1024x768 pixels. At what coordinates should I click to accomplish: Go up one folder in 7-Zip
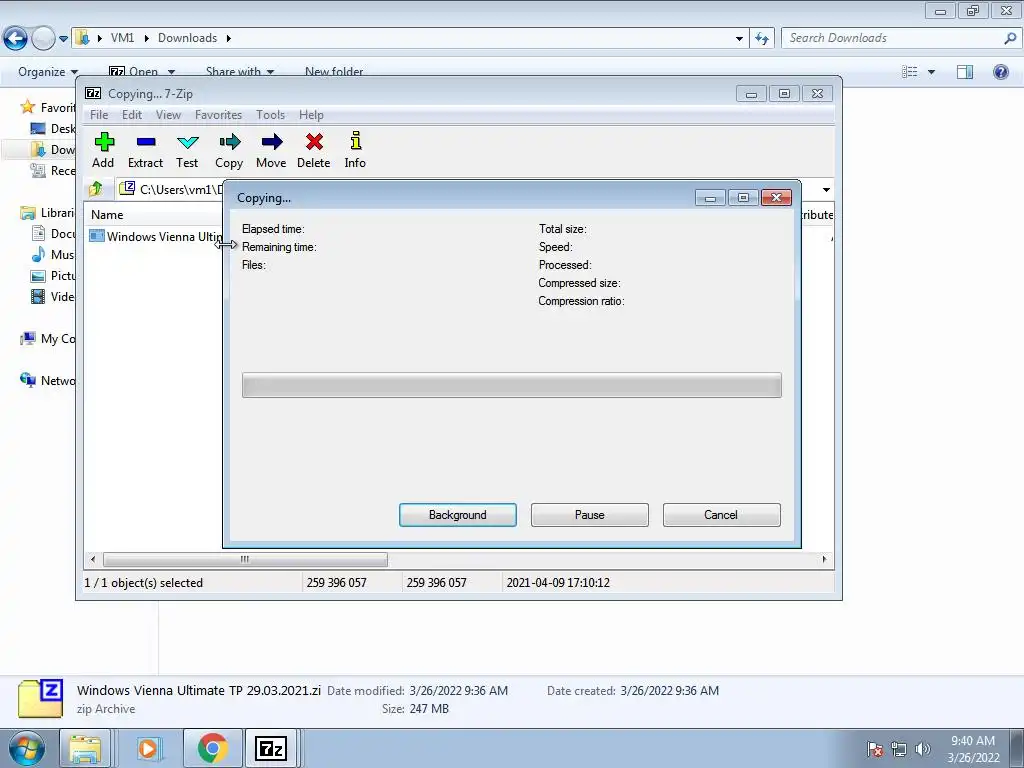pos(96,189)
